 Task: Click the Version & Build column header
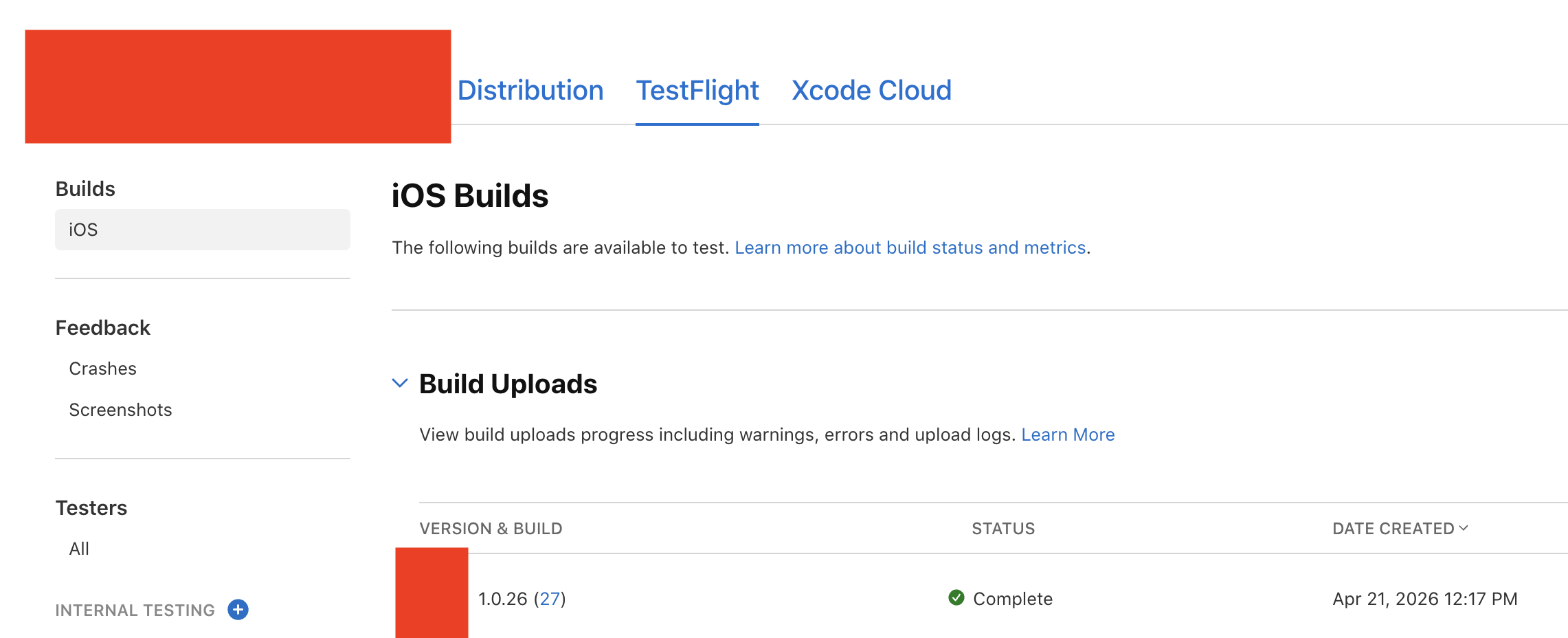pos(491,529)
